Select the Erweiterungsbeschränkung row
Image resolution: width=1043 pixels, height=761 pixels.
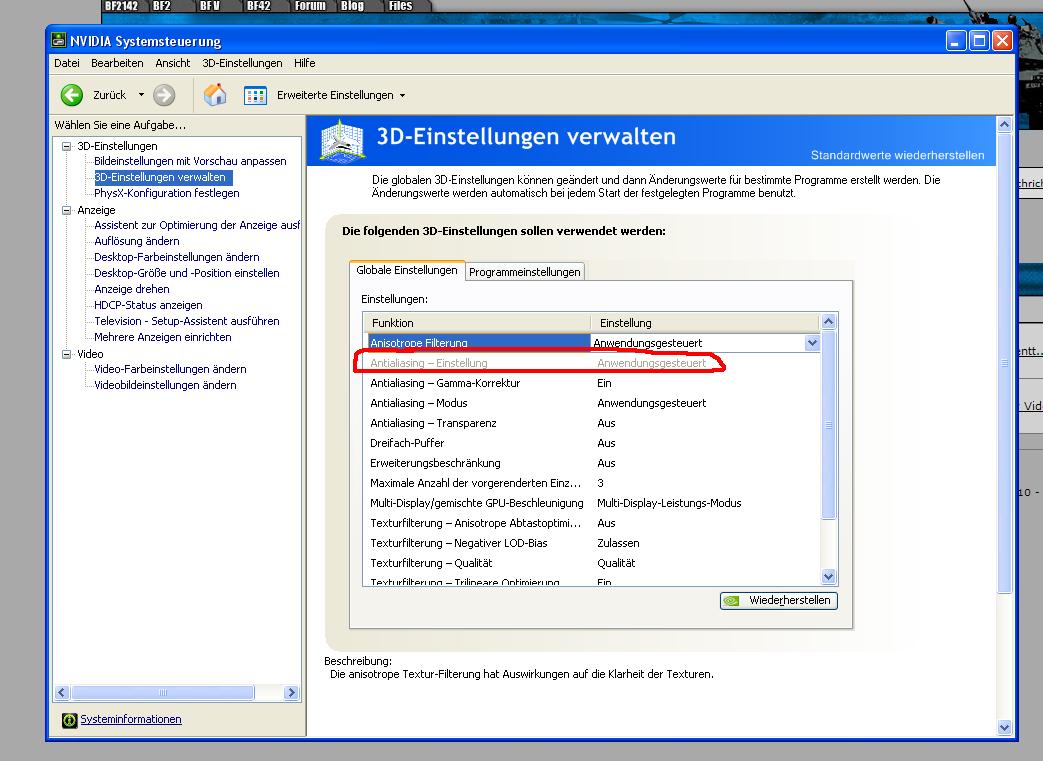click(593, 463)
